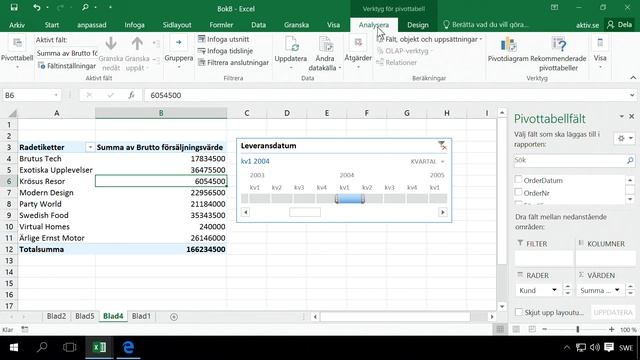
Task: Click Fältinställningar field settings
Action: (67, 66)
